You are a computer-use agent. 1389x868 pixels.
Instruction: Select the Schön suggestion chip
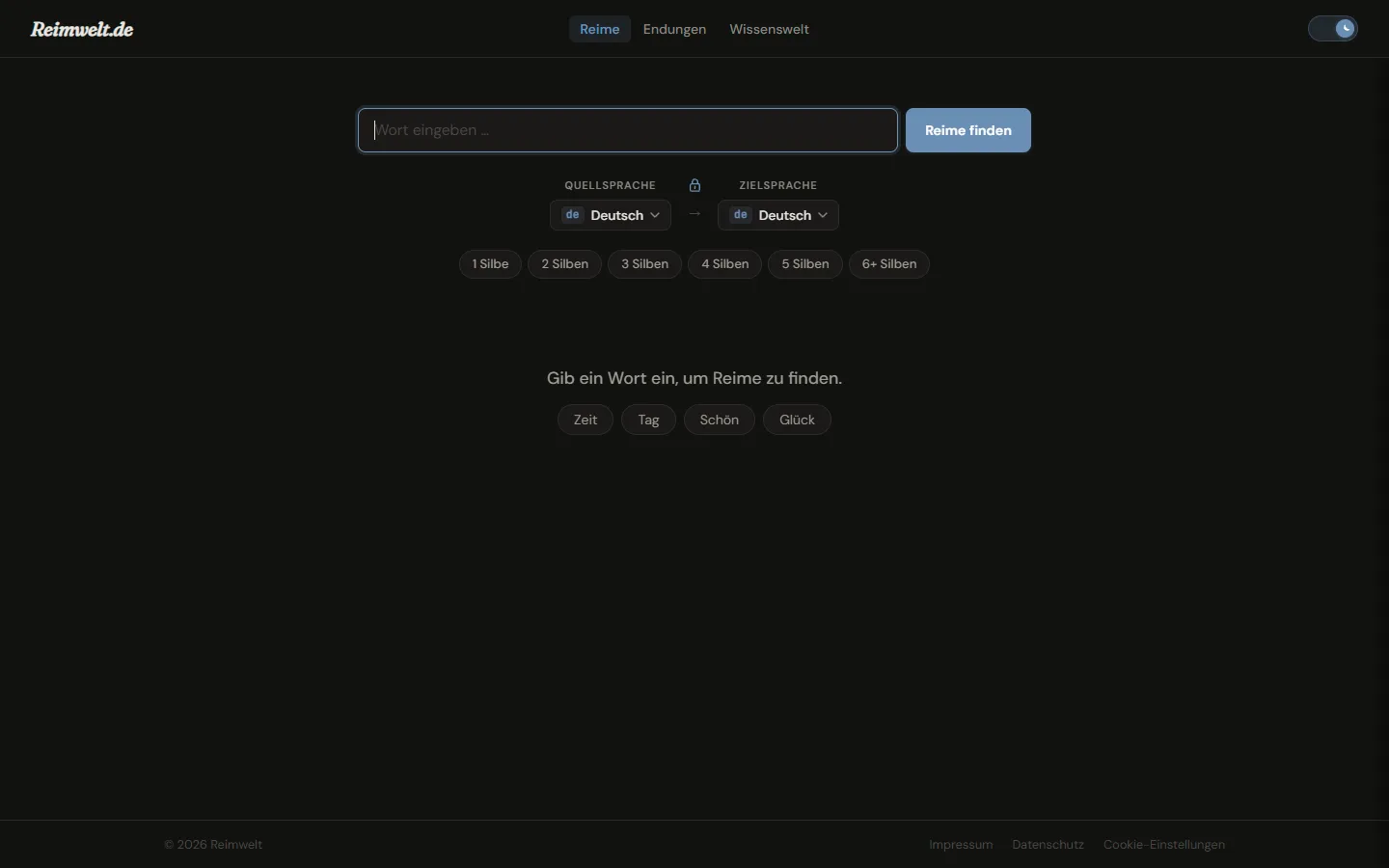click(720, 420)
